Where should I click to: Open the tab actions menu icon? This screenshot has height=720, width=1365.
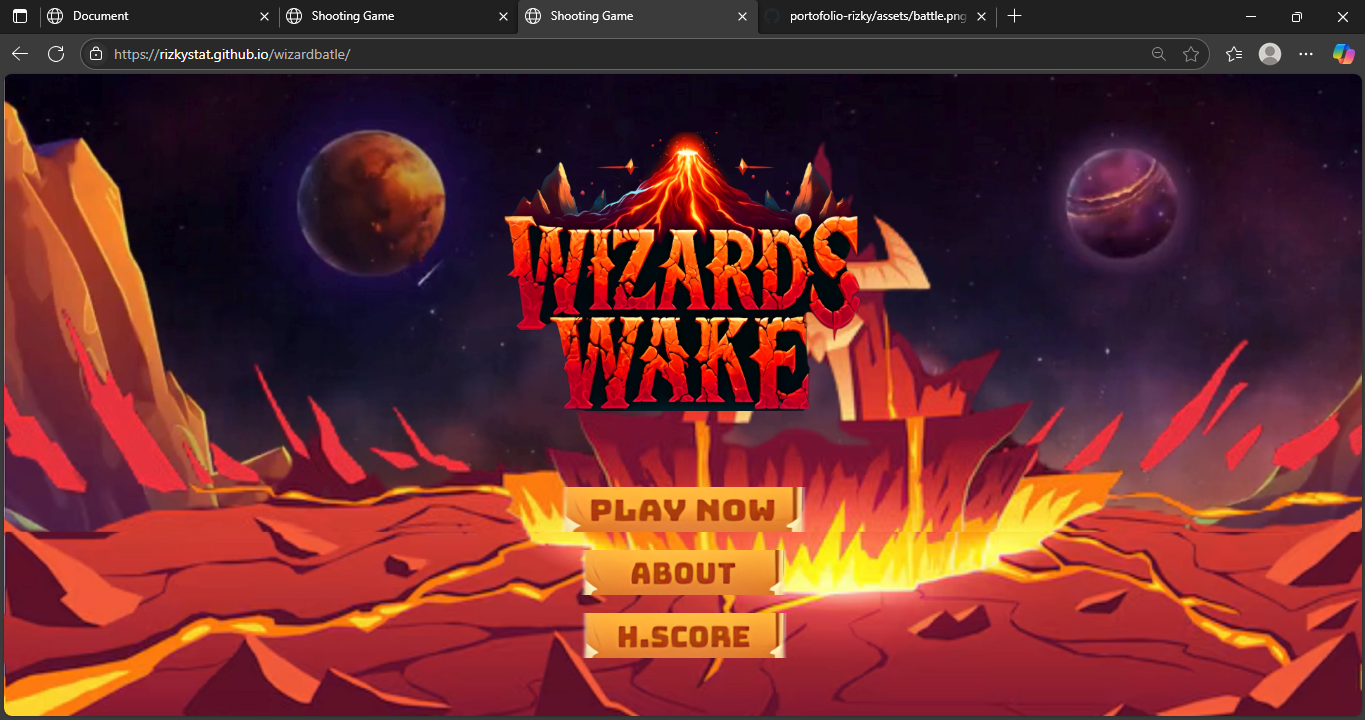[19, 16]
